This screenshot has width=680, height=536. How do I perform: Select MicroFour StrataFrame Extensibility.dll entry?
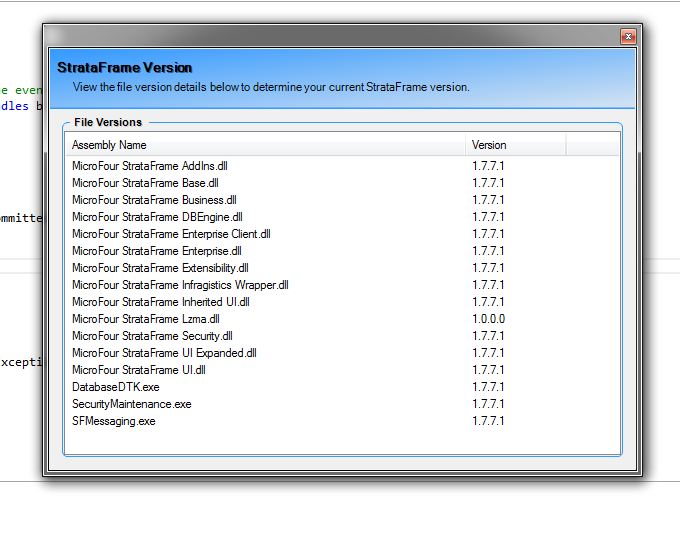[160, 268]
